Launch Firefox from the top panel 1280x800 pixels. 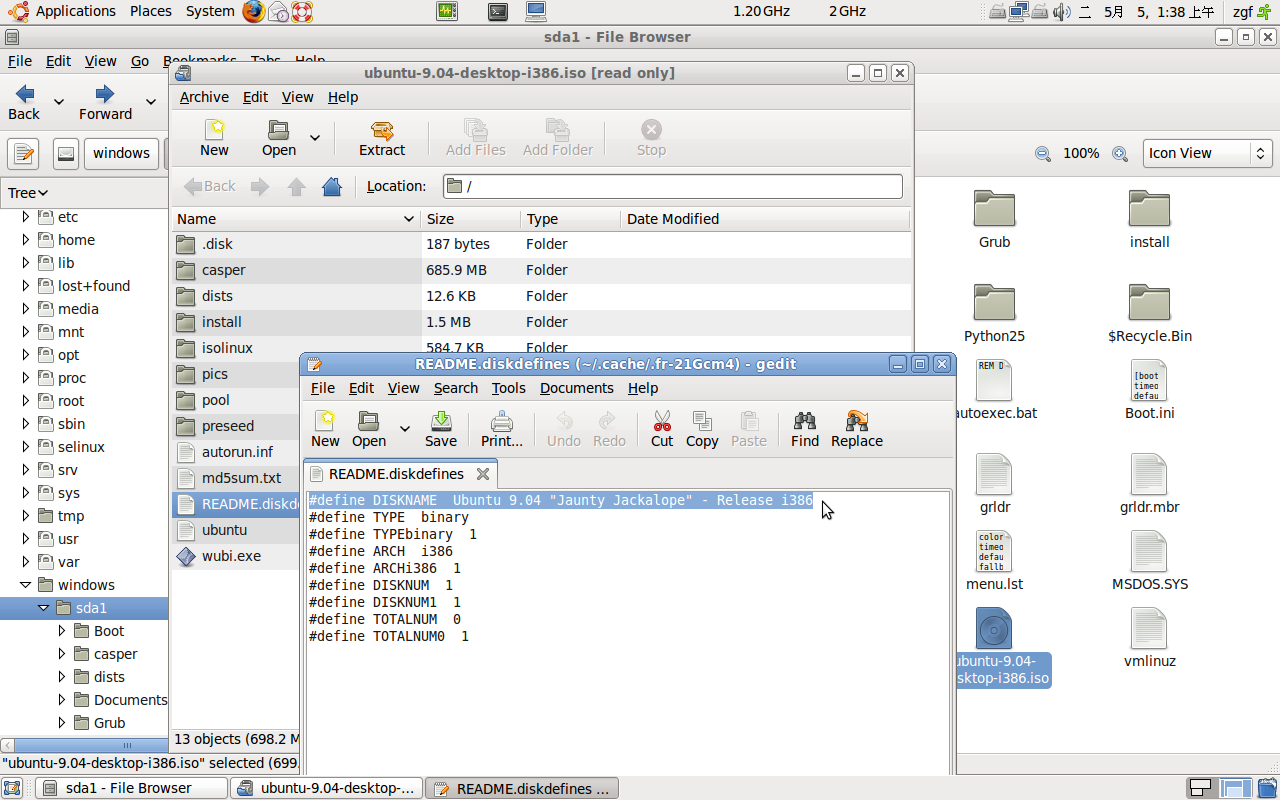(254, 12)
